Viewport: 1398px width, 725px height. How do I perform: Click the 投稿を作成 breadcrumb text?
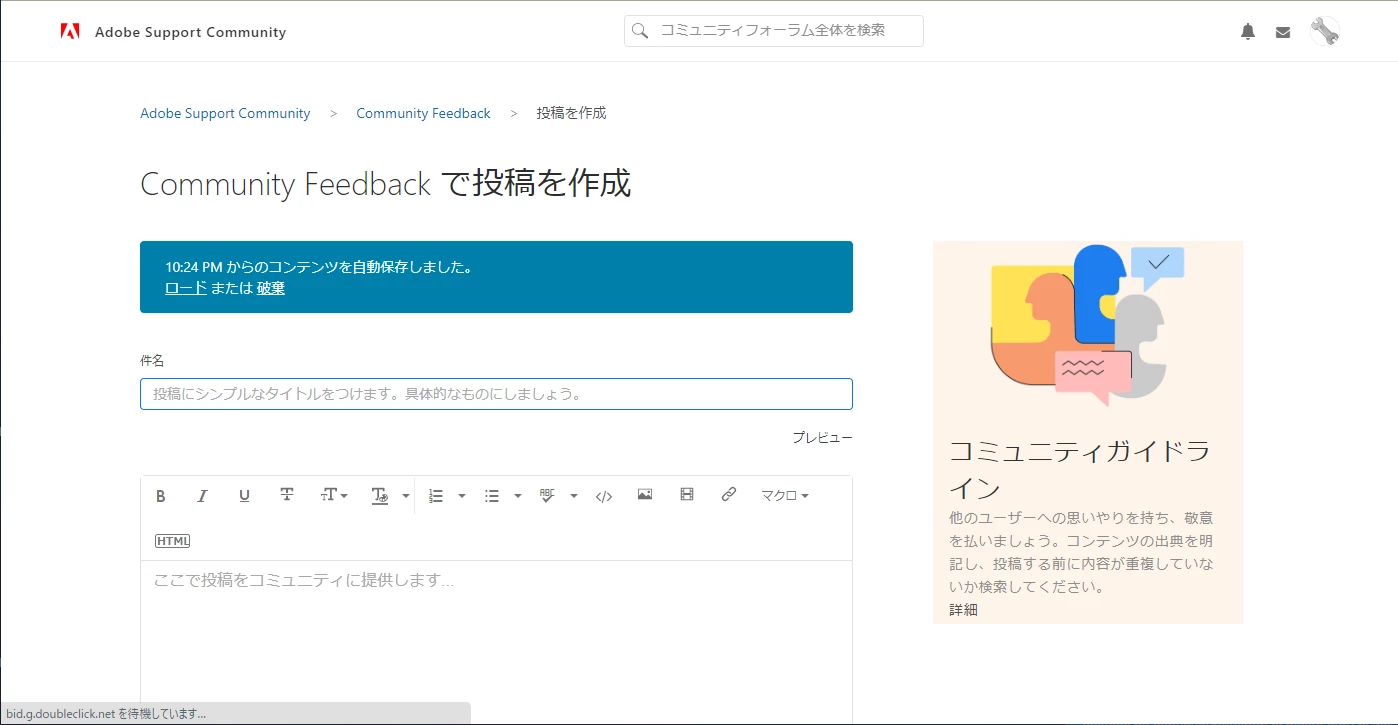tap(571, 113)
